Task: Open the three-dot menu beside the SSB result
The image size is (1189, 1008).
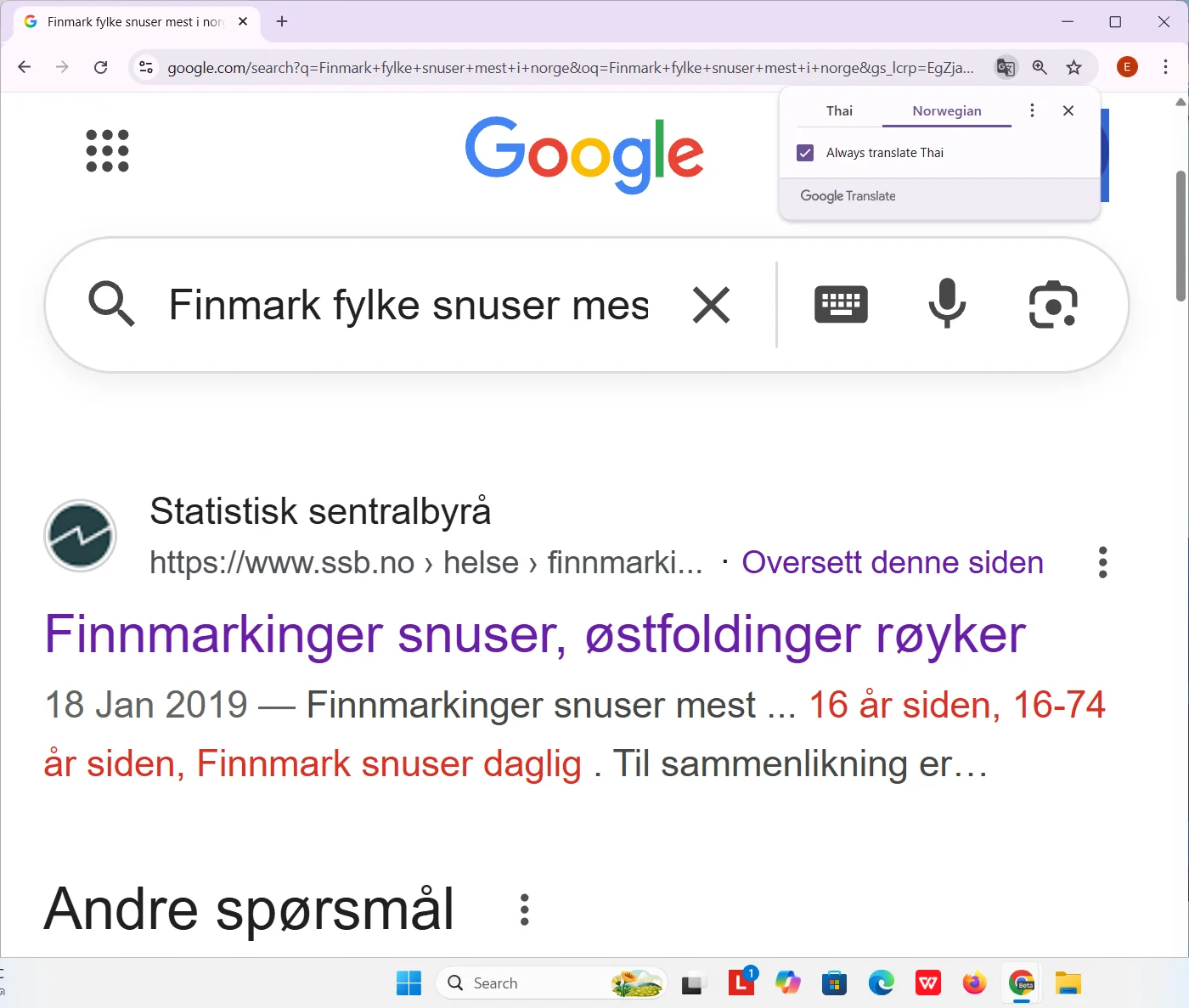Action: pos(1102,562)
